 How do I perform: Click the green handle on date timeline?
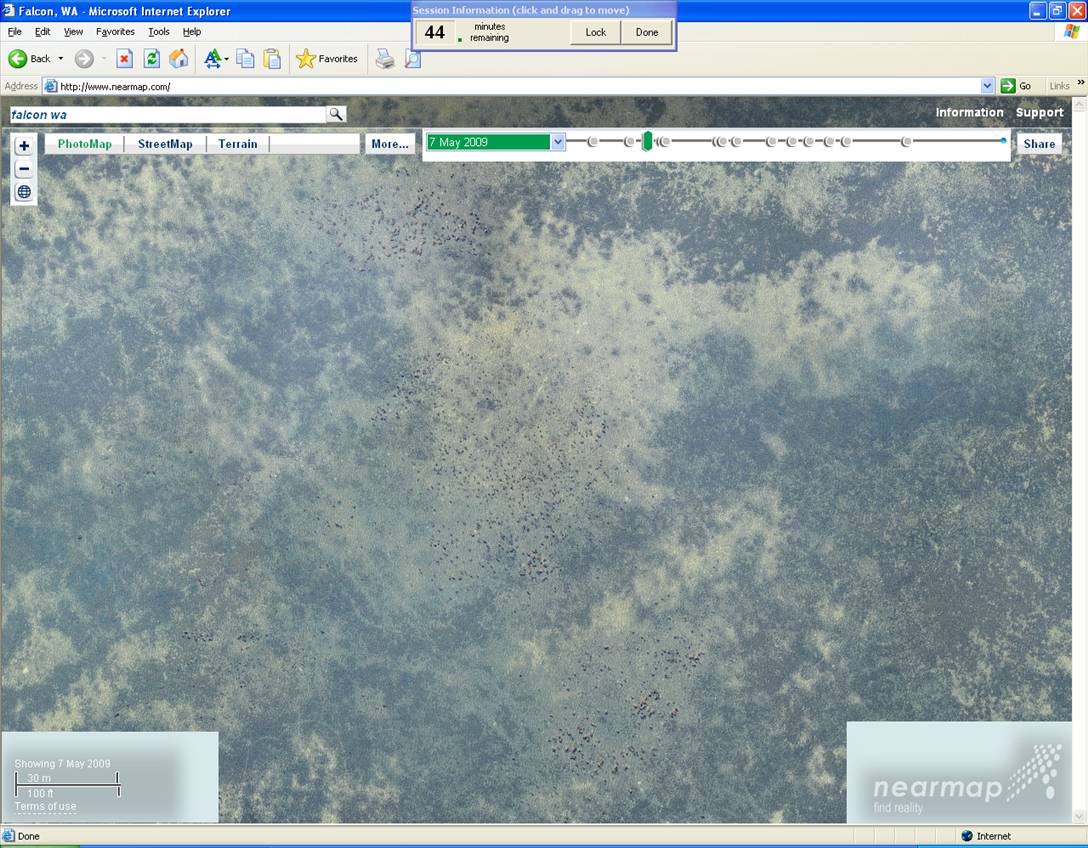coord(647,141)
